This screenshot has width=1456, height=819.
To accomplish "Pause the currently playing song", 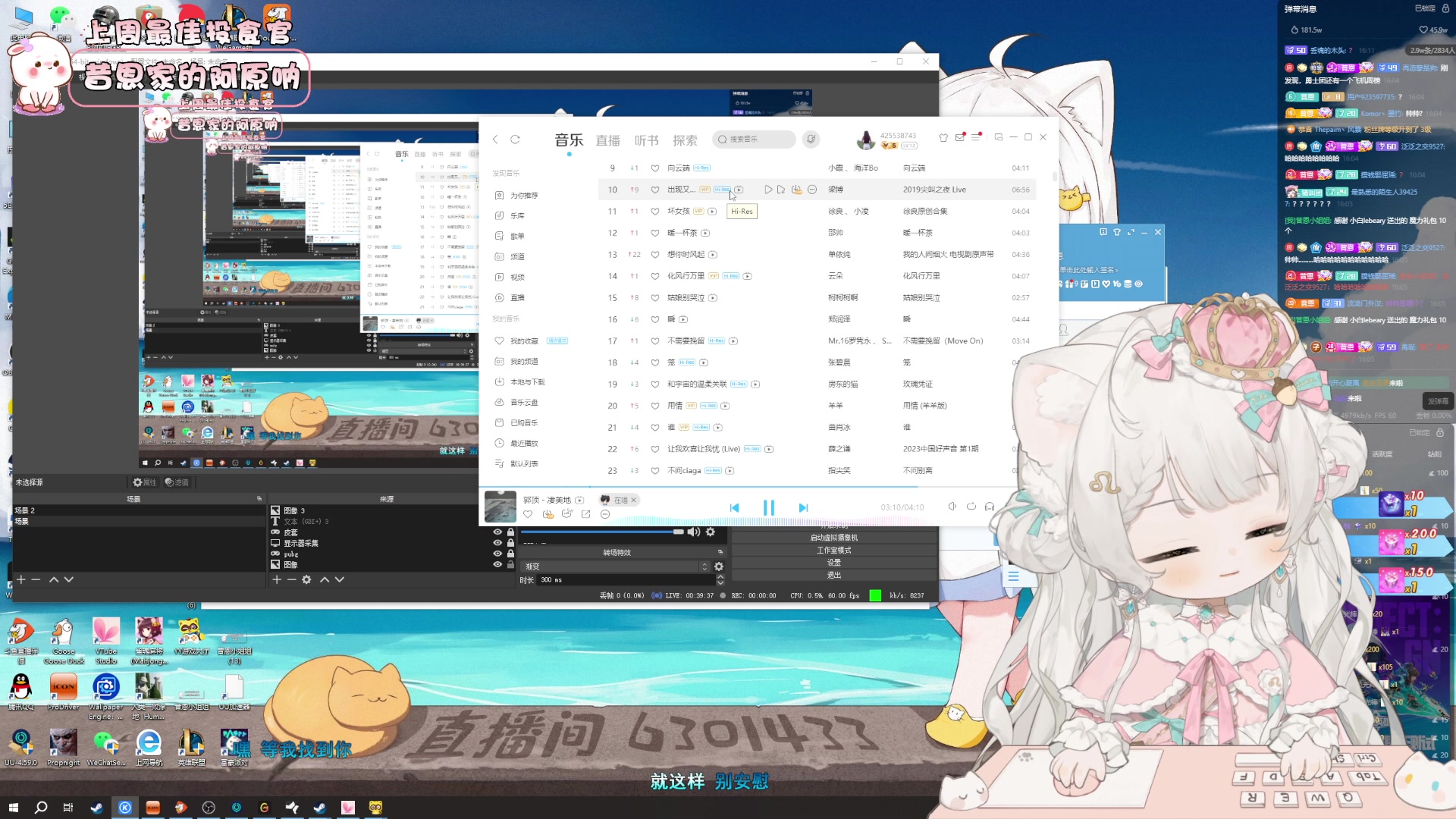I will (768, 507).
